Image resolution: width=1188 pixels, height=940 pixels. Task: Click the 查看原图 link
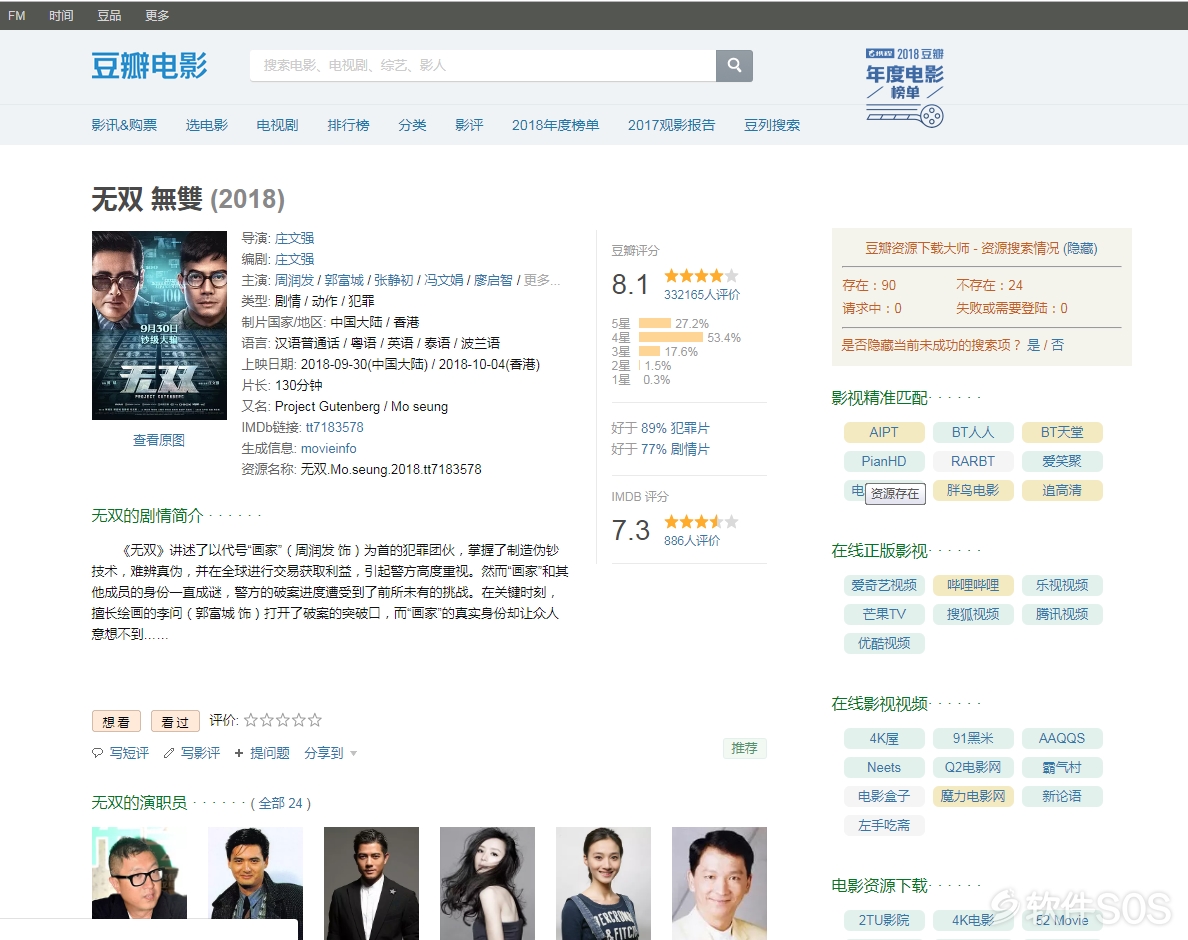tap(159, 440)
